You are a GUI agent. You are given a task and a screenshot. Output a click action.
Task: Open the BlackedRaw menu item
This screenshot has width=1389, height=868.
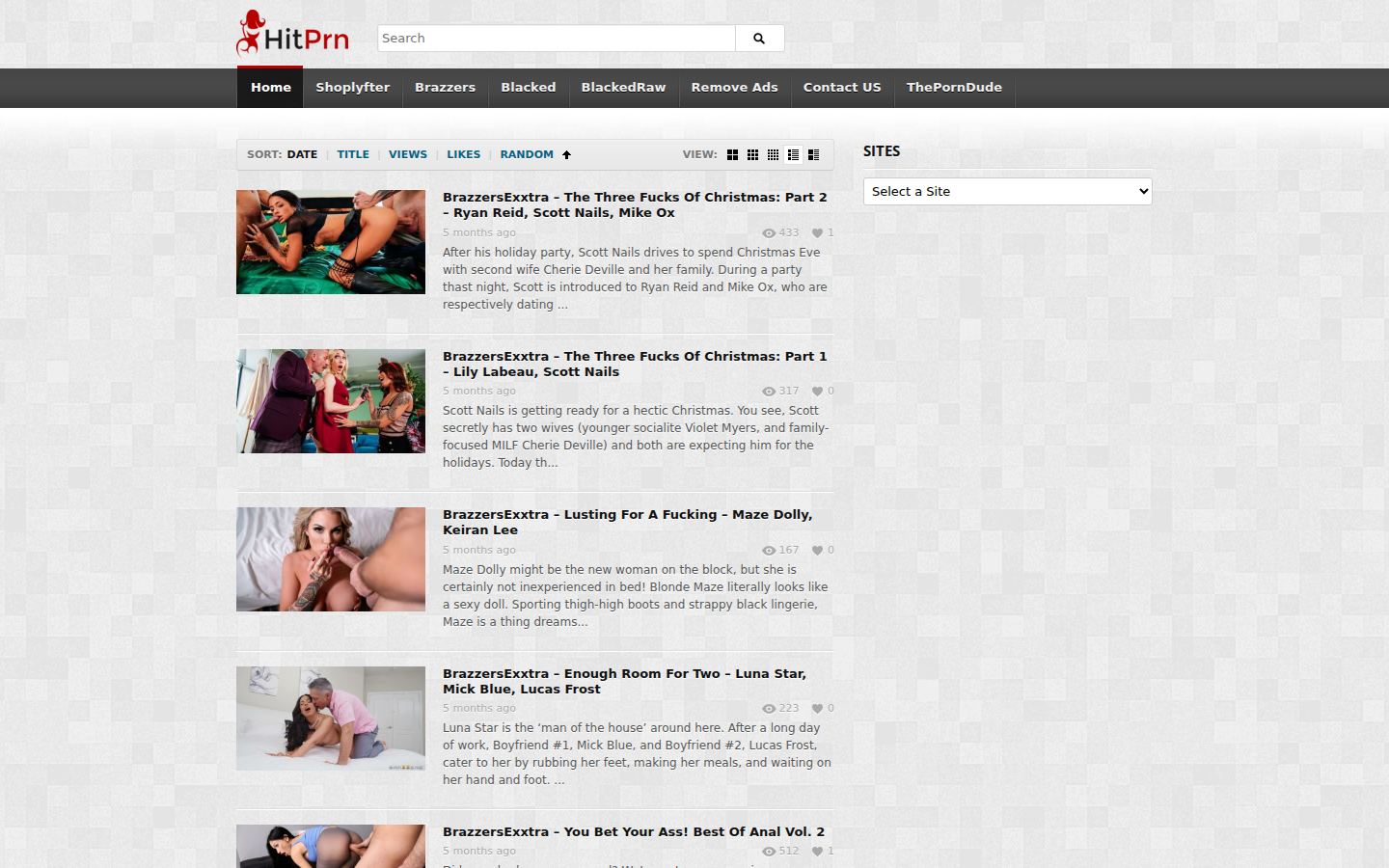(x=623, y=87)
